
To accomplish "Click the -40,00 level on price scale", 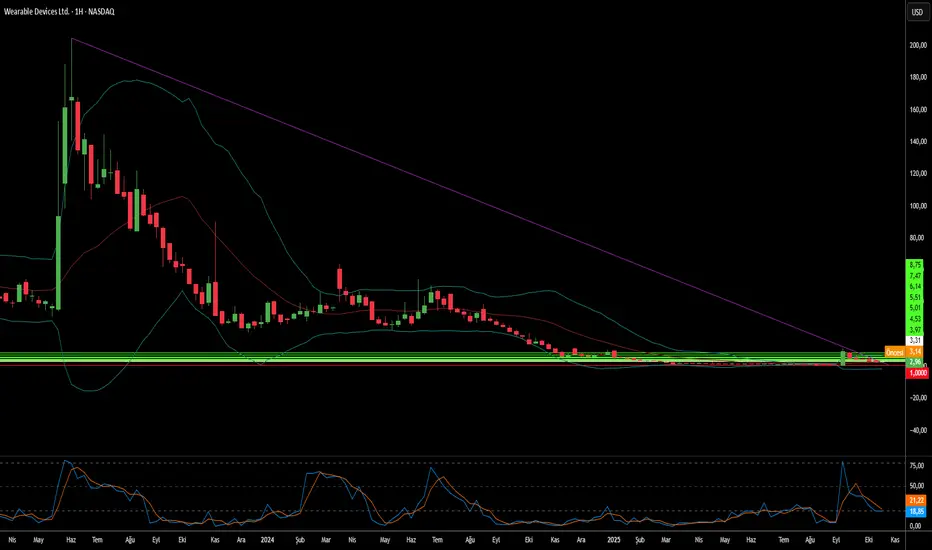I will pyautogui.click(x=918, y=430).
